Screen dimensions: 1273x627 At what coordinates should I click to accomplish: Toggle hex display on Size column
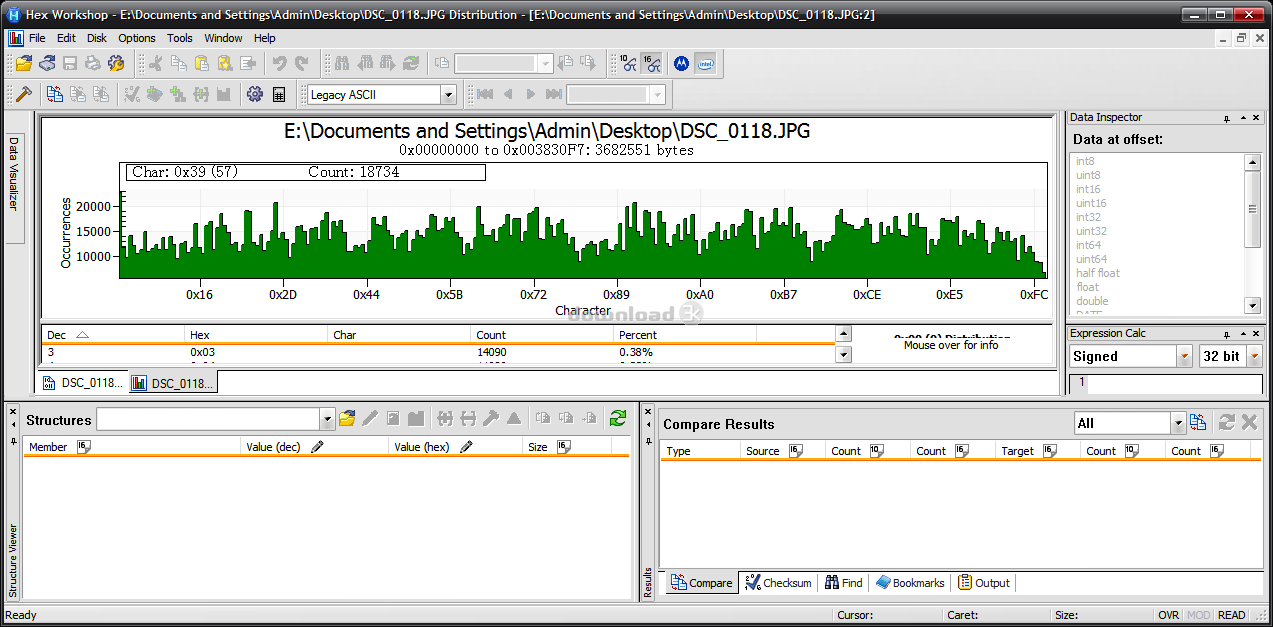pyautogui.click(x=564, y=447)
